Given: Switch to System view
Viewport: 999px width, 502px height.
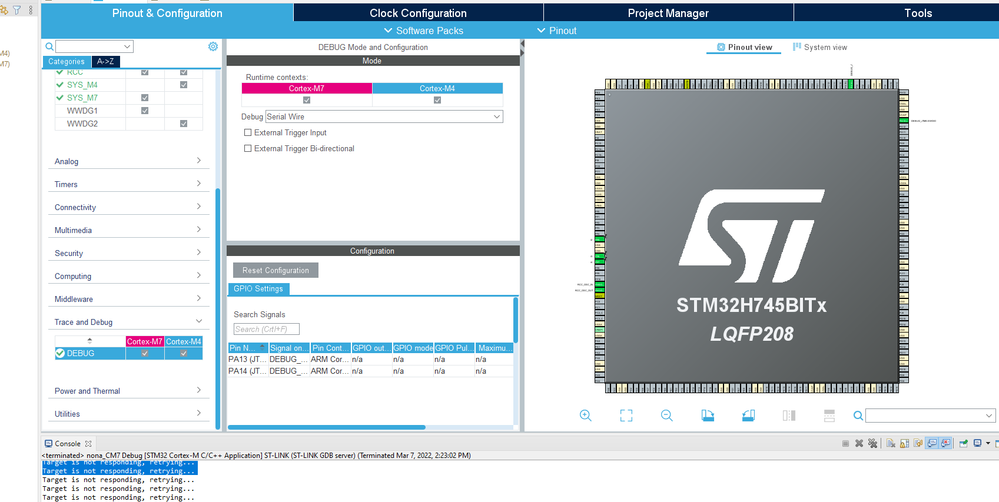Looking at the screenshot, I should coord(820,47).
